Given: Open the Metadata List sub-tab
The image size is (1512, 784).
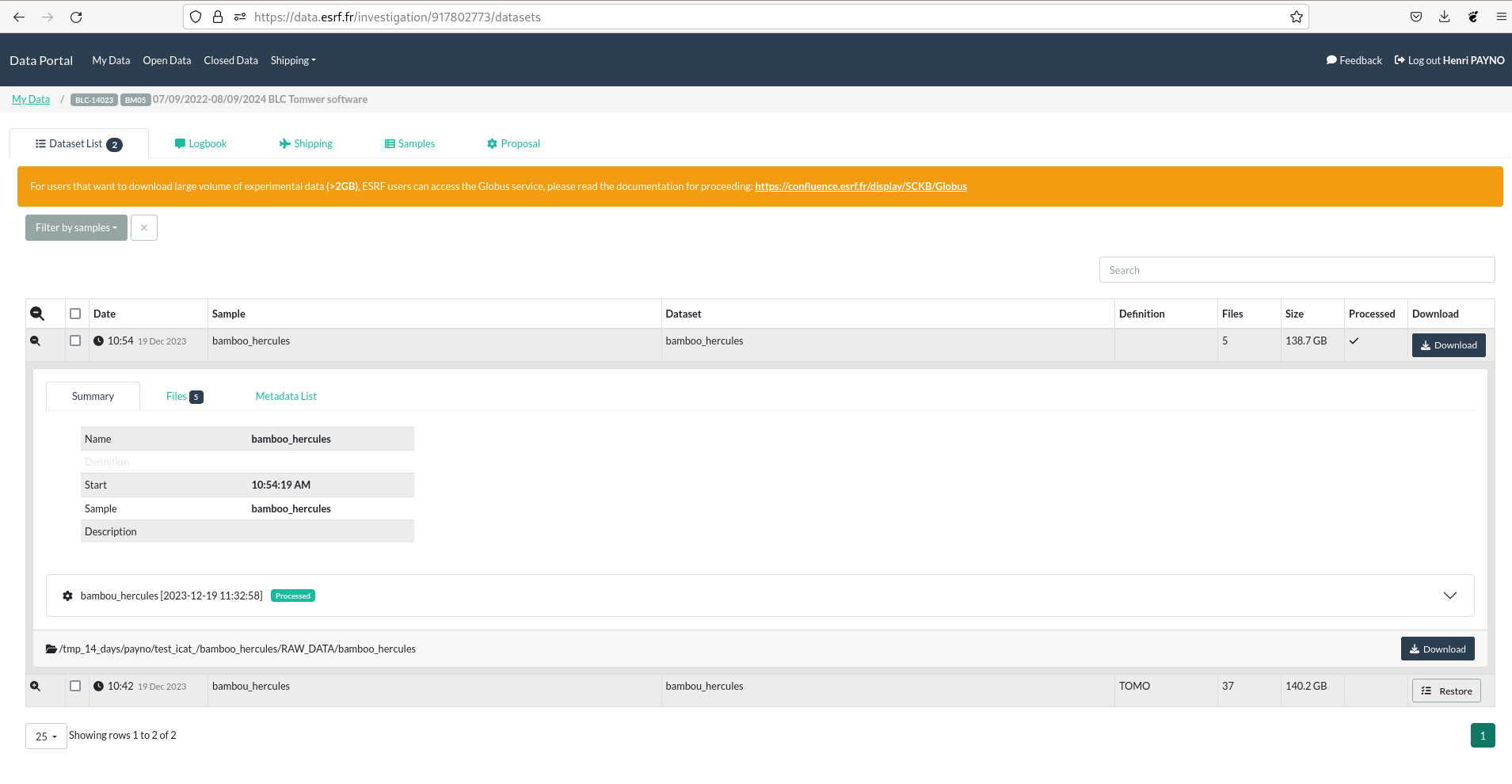Looking at the screenshot, I should click(x=286, y=396).
